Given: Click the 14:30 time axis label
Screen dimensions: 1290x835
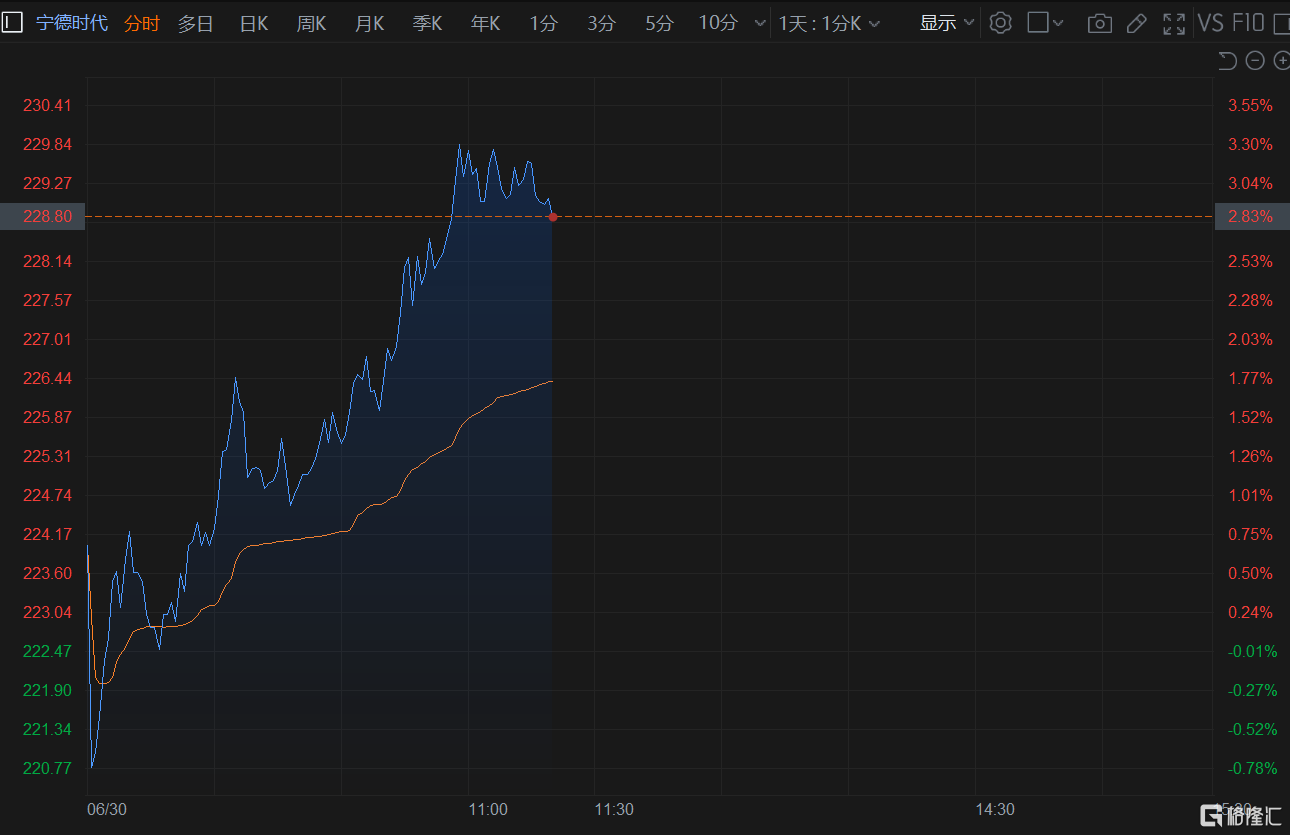Looking at the screenshot, I should (995, 809).
